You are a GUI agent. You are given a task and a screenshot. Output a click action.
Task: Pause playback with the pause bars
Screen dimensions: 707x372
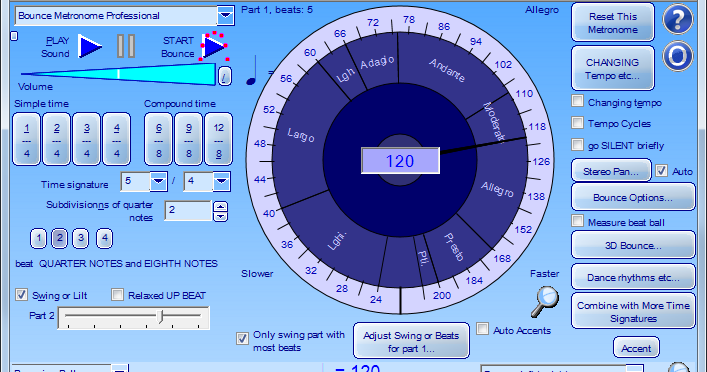[x=126, y=46]
